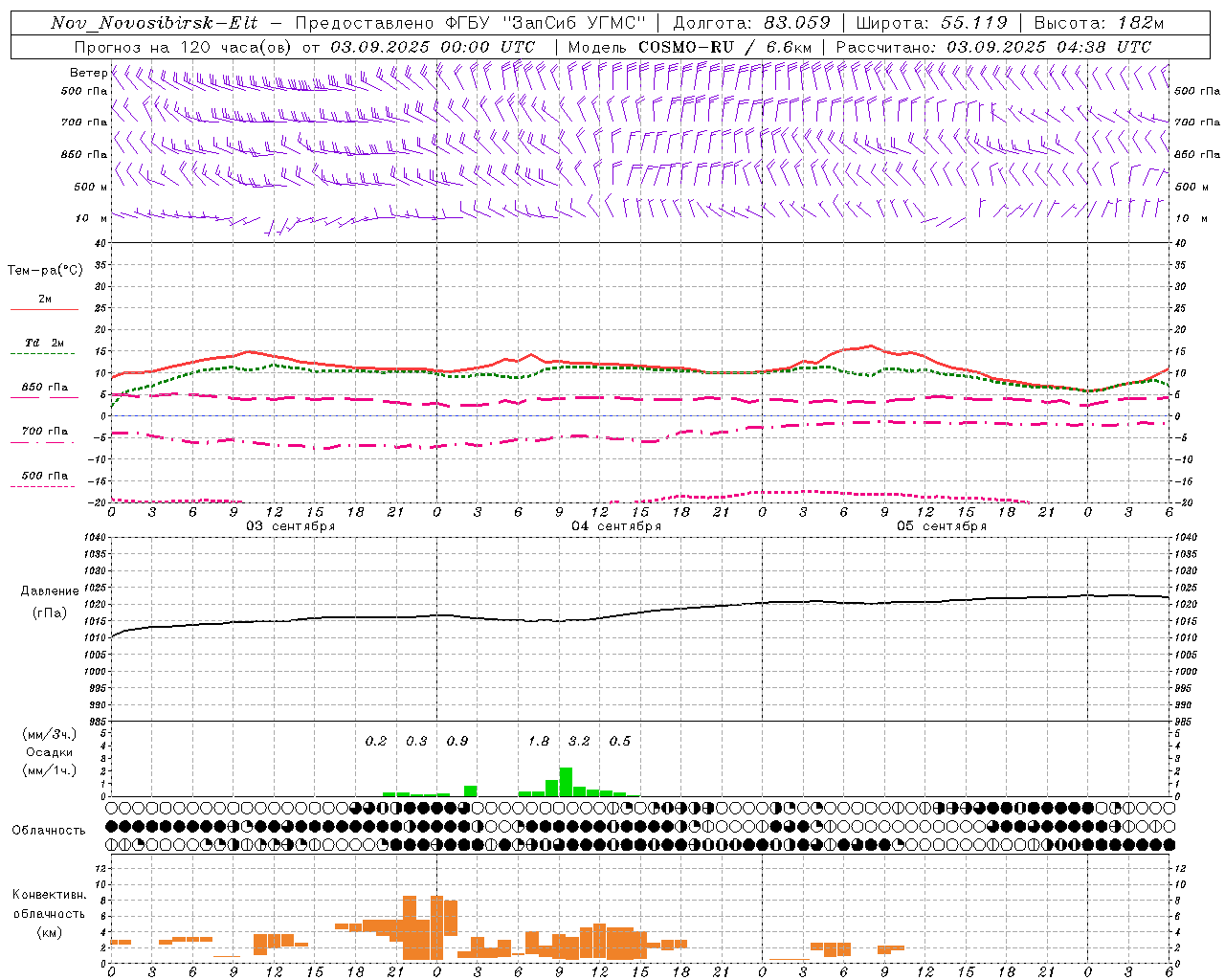
Task: Click the (мм/1ч.) precipitation unit label
Action: pyautogui.click(x=50, y=770)
